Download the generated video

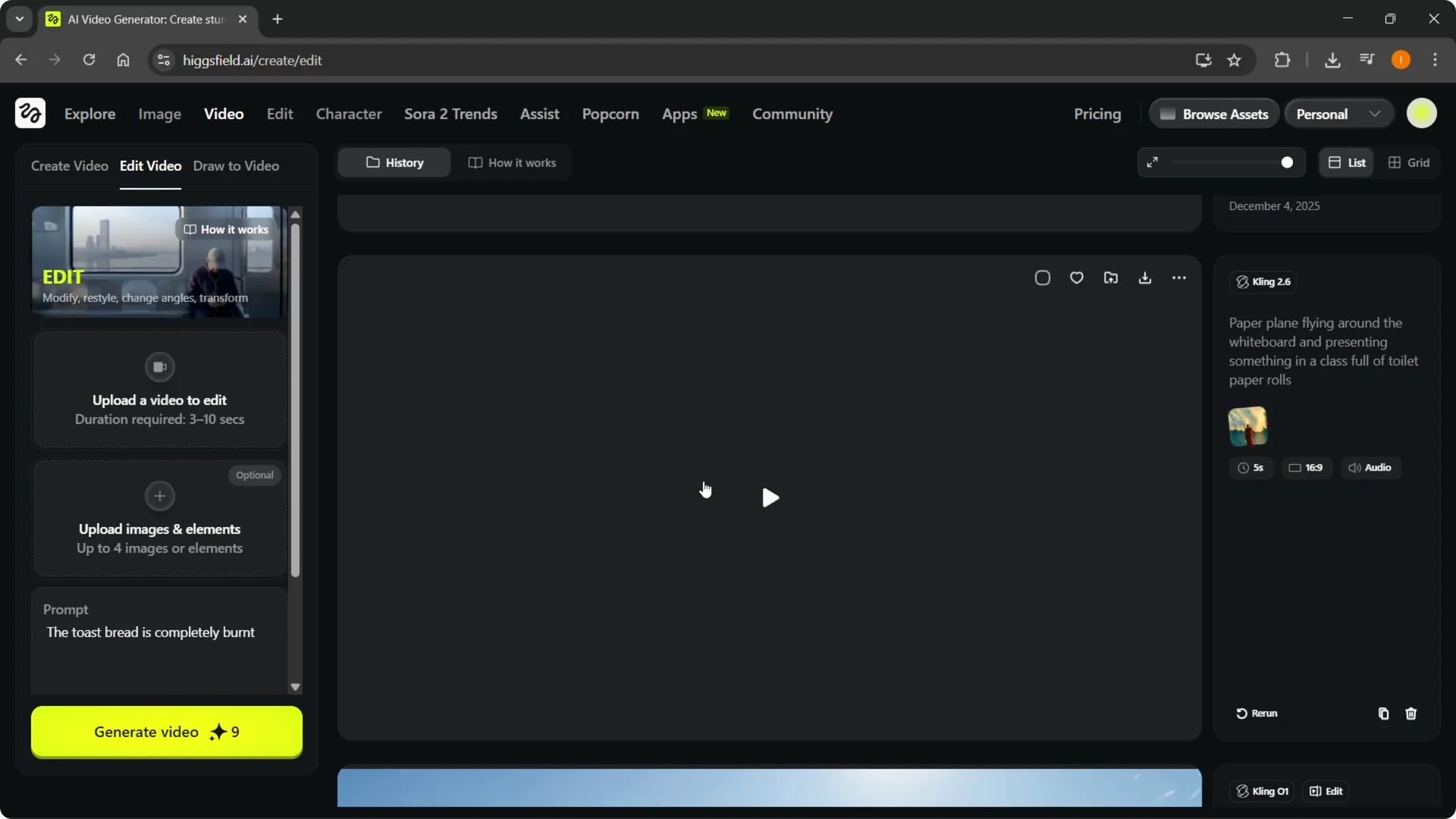(x=1145, y=278)
